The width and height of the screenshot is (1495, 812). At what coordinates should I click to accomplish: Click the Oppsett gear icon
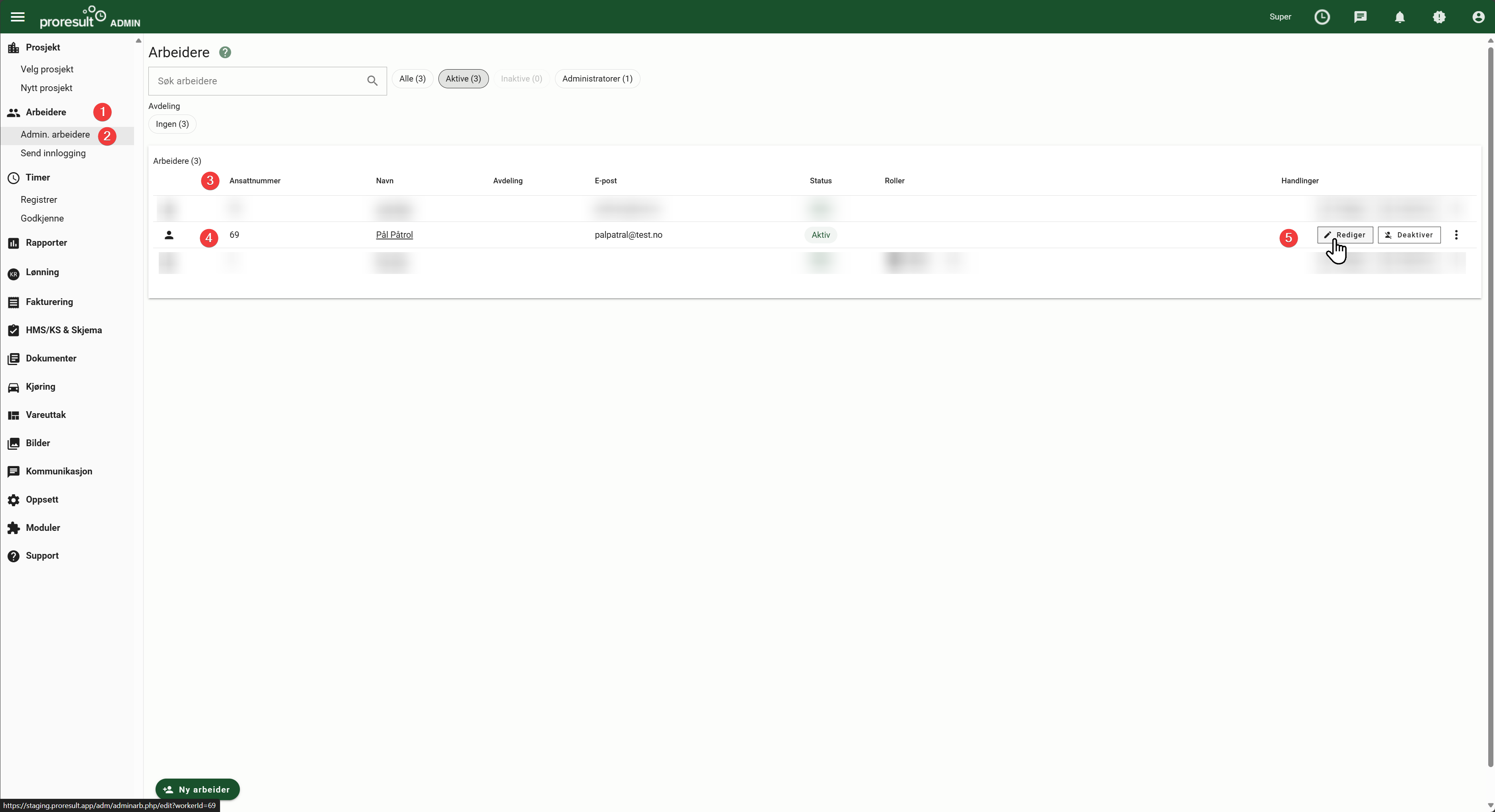coord(14,500)
